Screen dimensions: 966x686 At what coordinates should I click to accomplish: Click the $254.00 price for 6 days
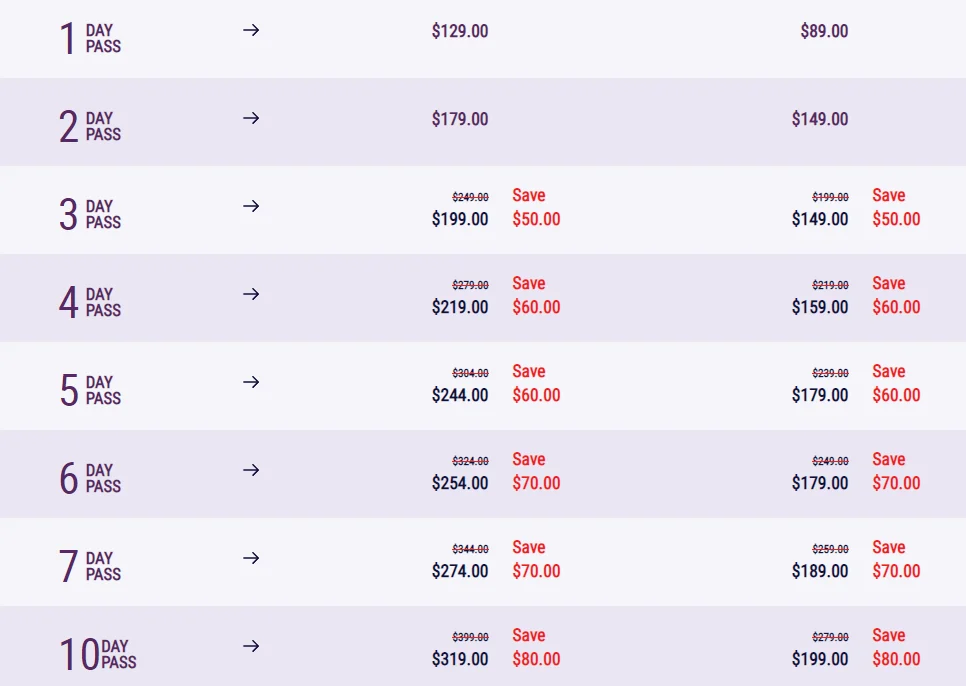tap(460, 483)
